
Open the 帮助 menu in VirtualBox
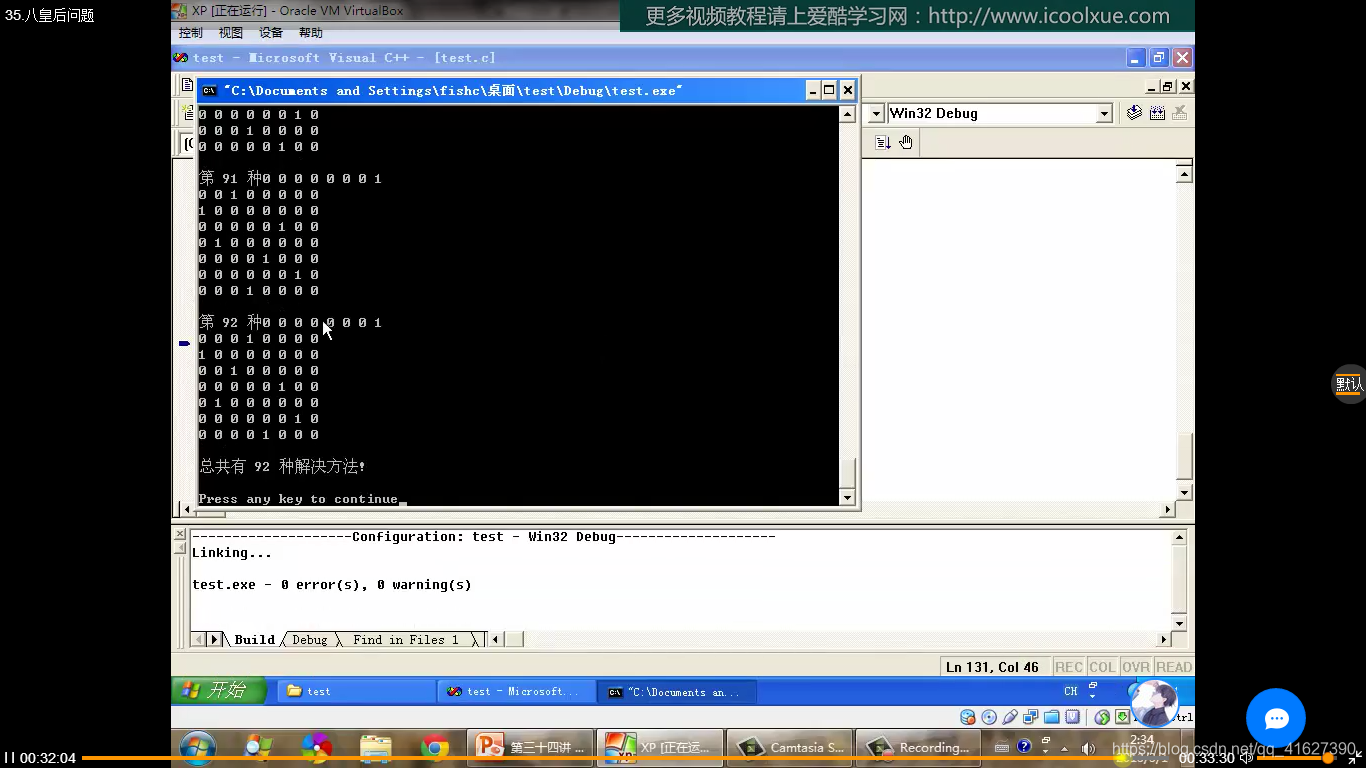coord(311,33)
